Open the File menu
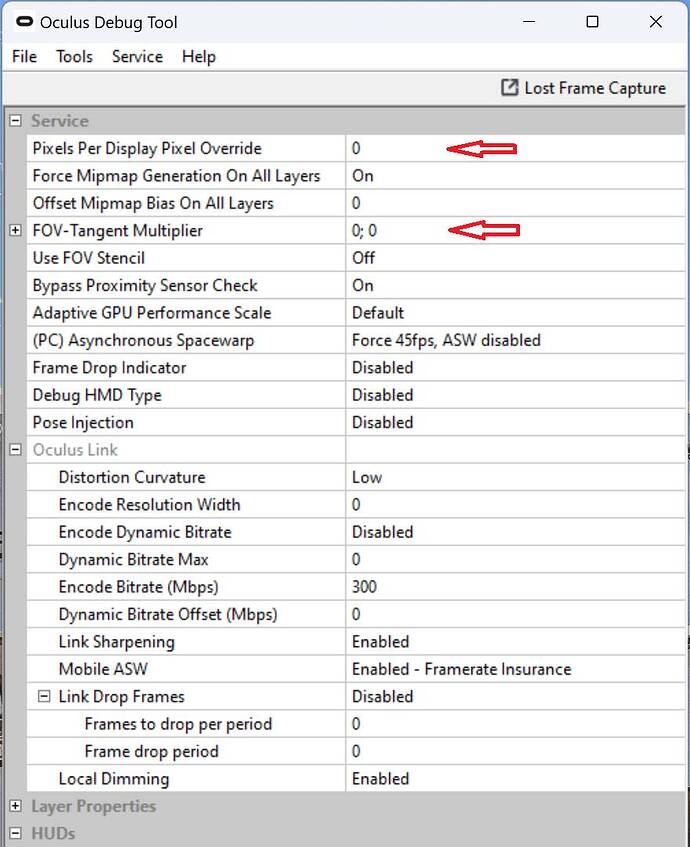This screenshot has height=847, width=690. [23, 57]
